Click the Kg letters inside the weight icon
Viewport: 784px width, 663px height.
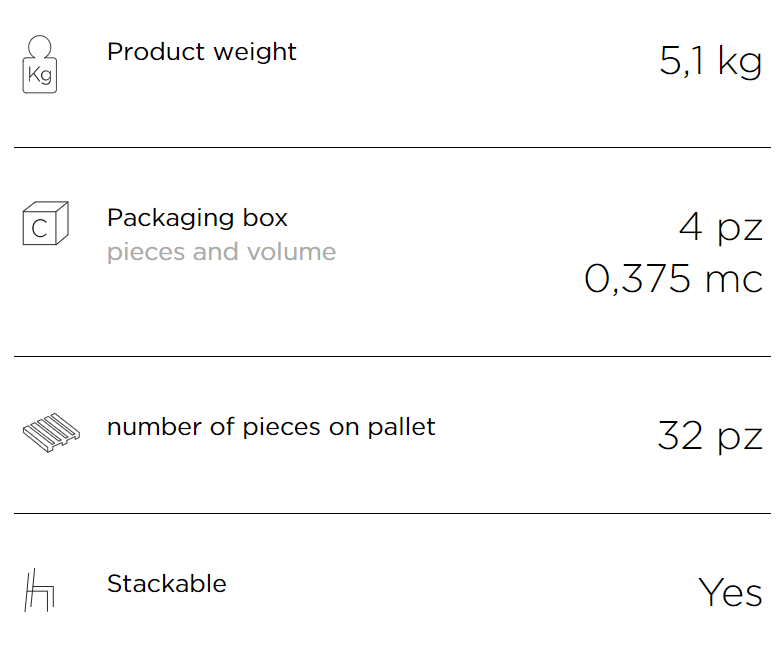click(40, 76)
